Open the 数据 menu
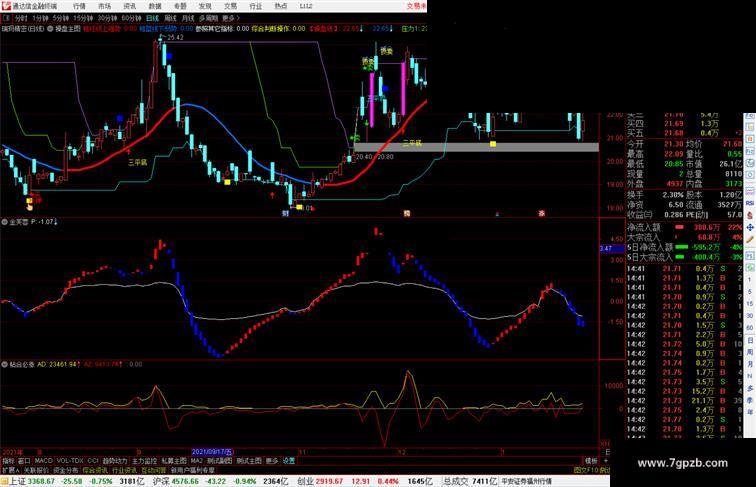The width and height of the screenshot is (756, 487). point(155,6)
